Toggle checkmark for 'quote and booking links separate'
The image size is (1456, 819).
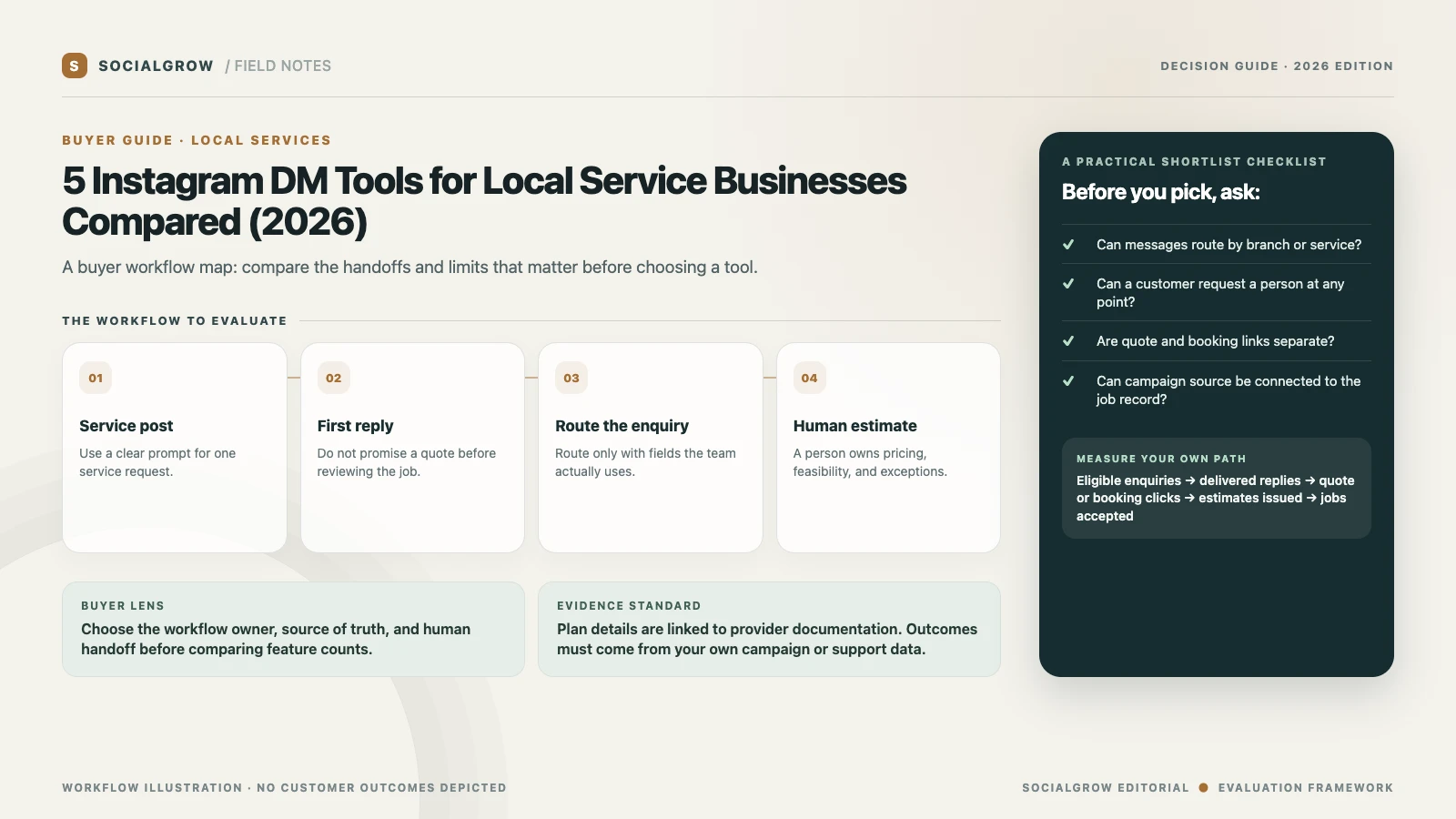1068,341
